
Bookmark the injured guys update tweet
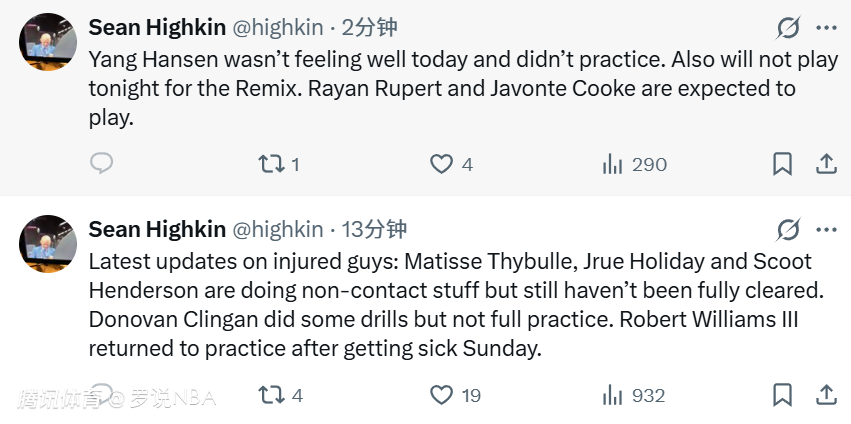tap(783, 395)
